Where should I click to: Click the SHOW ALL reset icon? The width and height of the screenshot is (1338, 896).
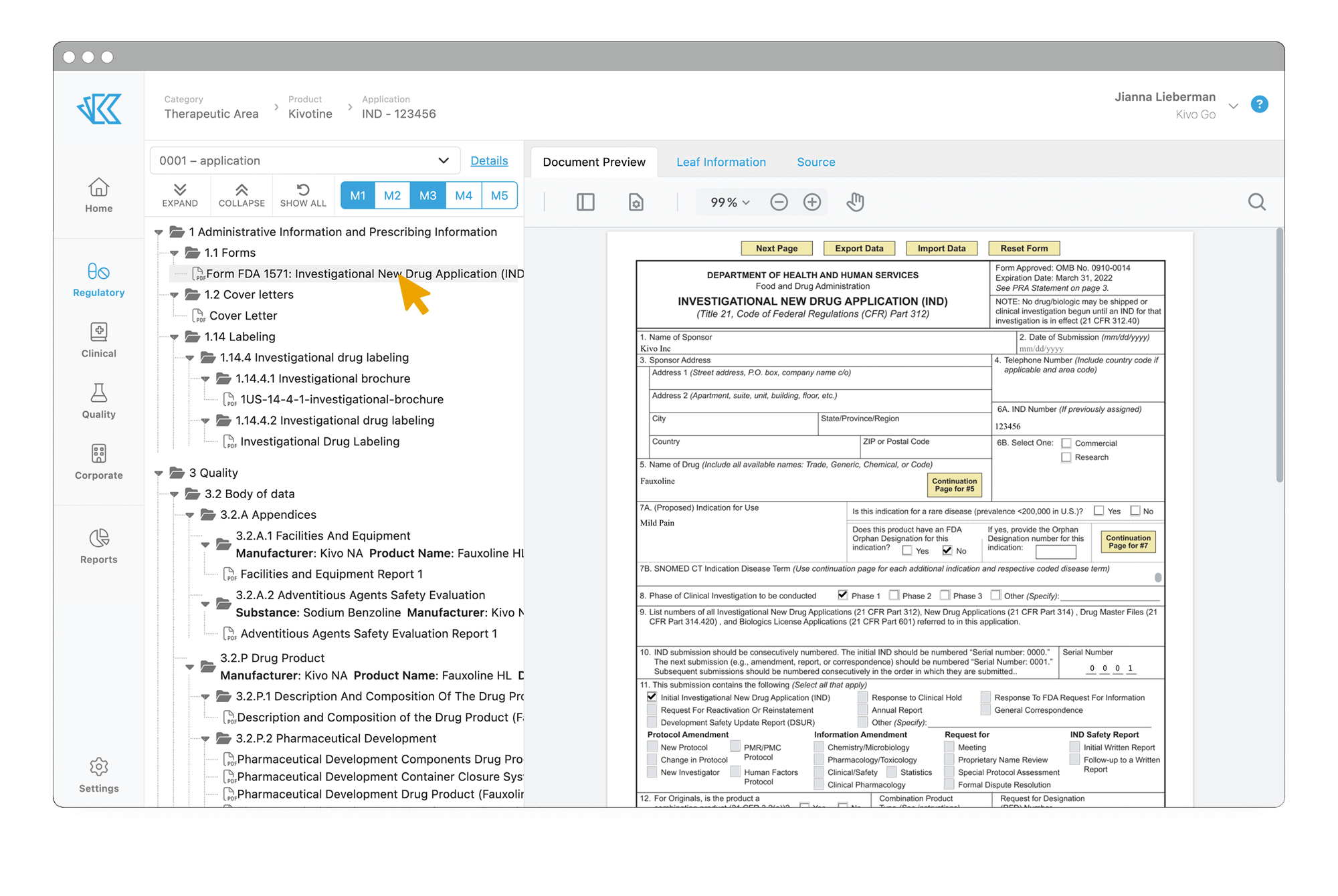[303, 195]
